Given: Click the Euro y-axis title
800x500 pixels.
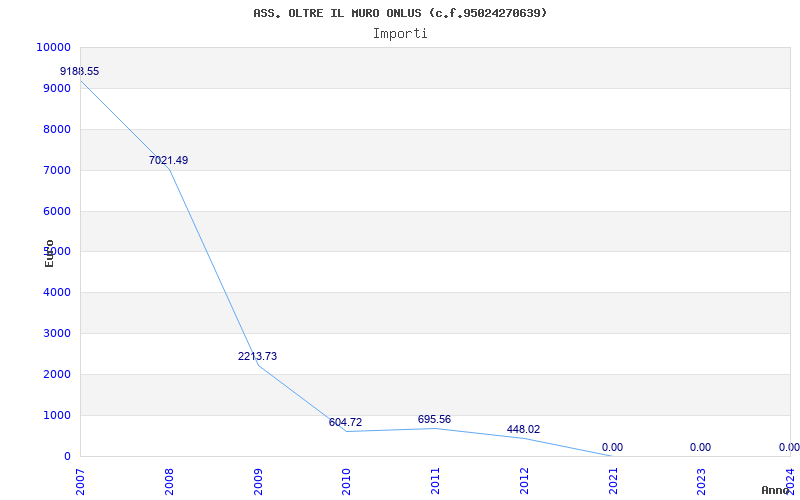Looking at the screenshot, I should tap(49, 253).
